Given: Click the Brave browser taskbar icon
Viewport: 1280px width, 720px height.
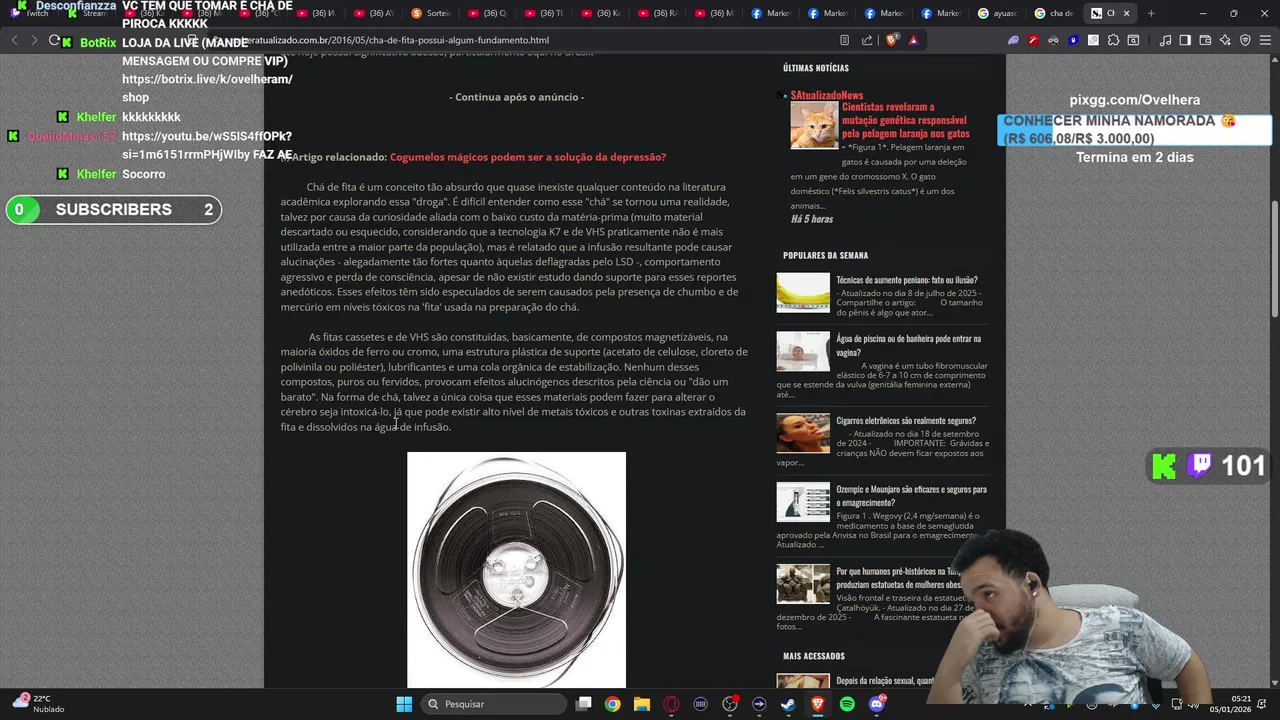Looking at the screenshot, I should pos(818,704).
